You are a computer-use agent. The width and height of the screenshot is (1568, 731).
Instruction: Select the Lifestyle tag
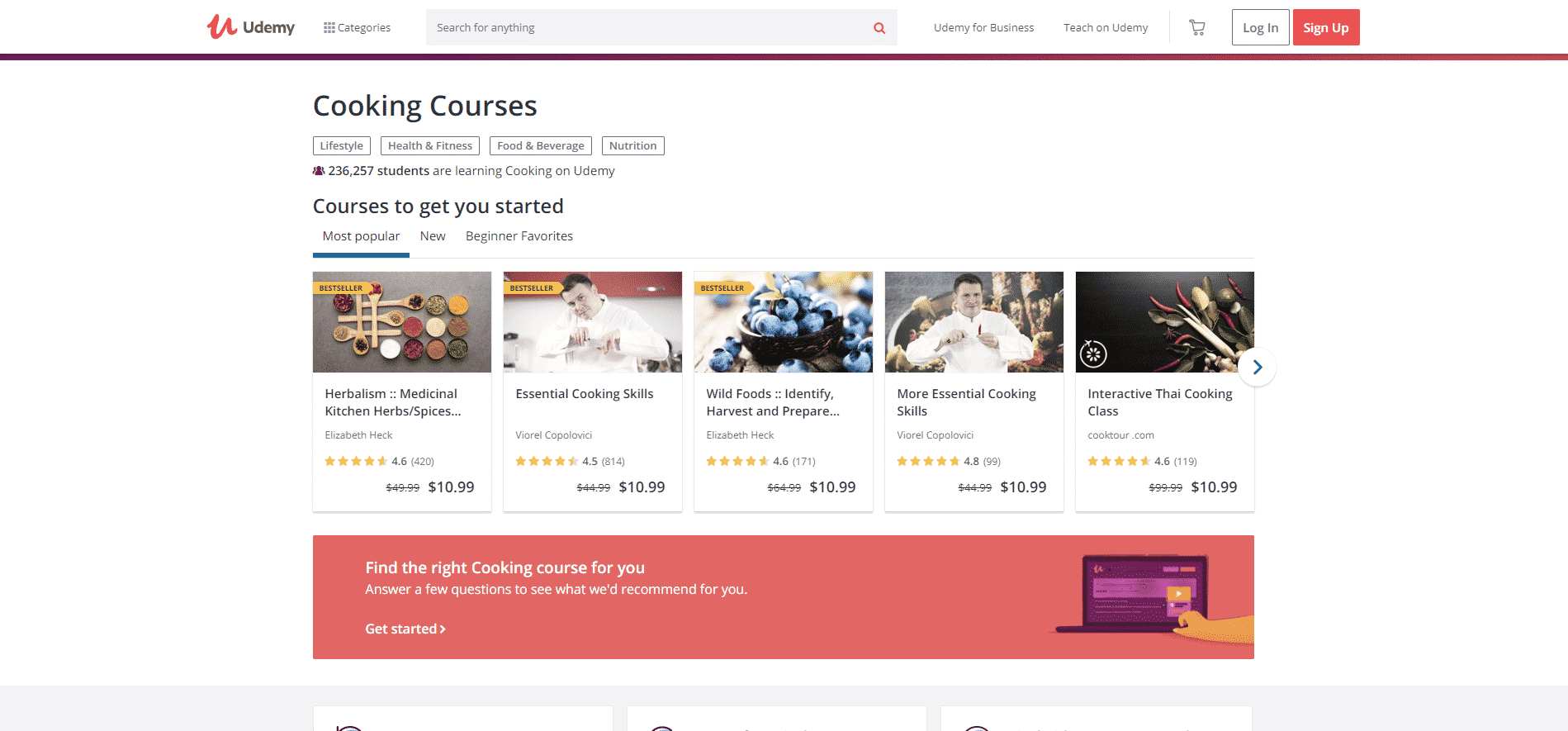[x=341, y=145]
